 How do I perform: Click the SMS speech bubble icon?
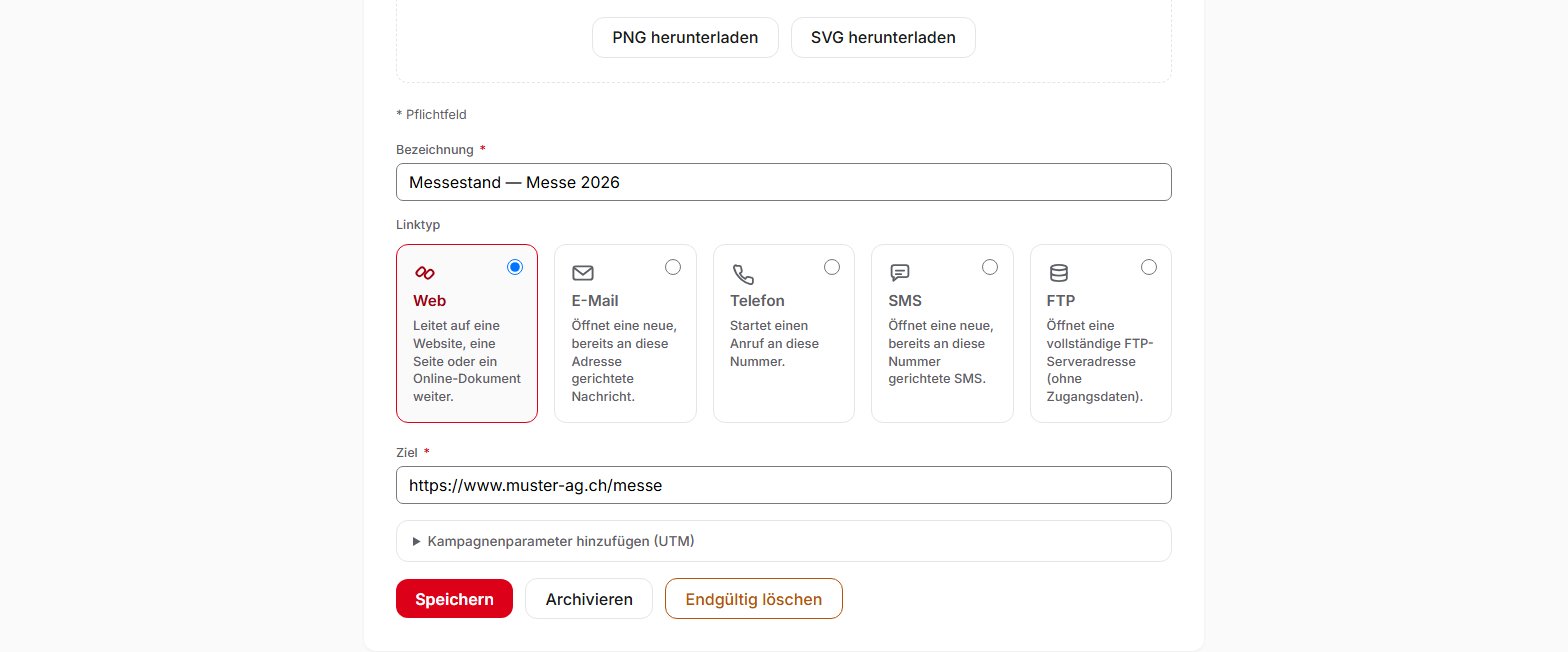[900, 273]
